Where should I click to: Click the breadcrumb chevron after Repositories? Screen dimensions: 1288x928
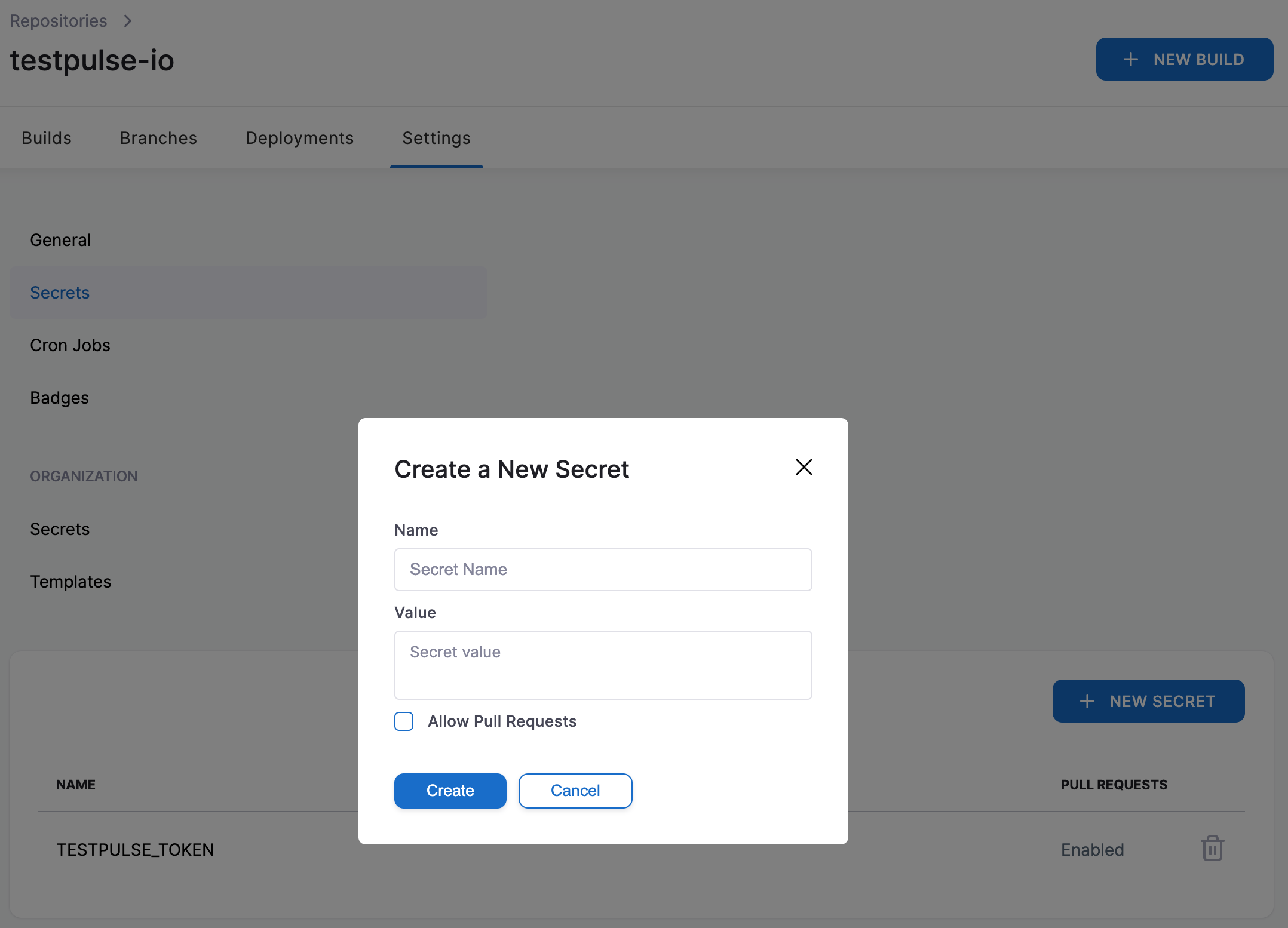click(x=127, y=21)
